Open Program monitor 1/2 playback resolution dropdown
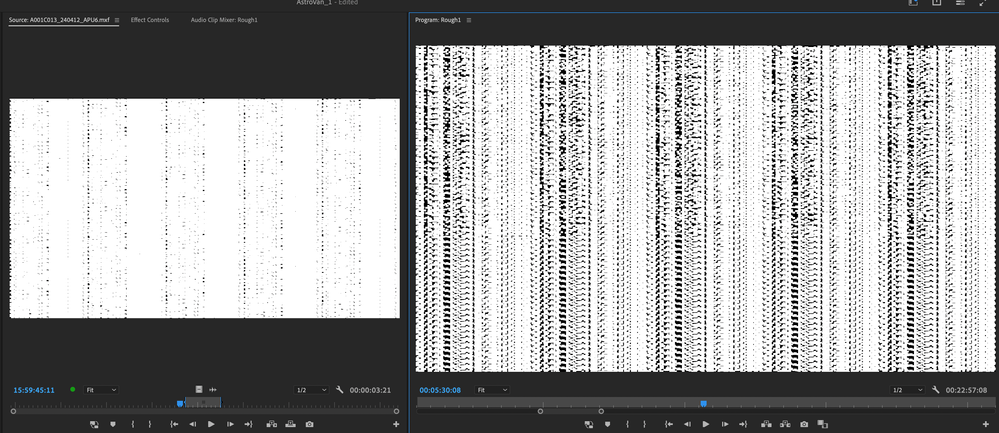The width and height of the screenshot is (999, 433). point(907,390)
